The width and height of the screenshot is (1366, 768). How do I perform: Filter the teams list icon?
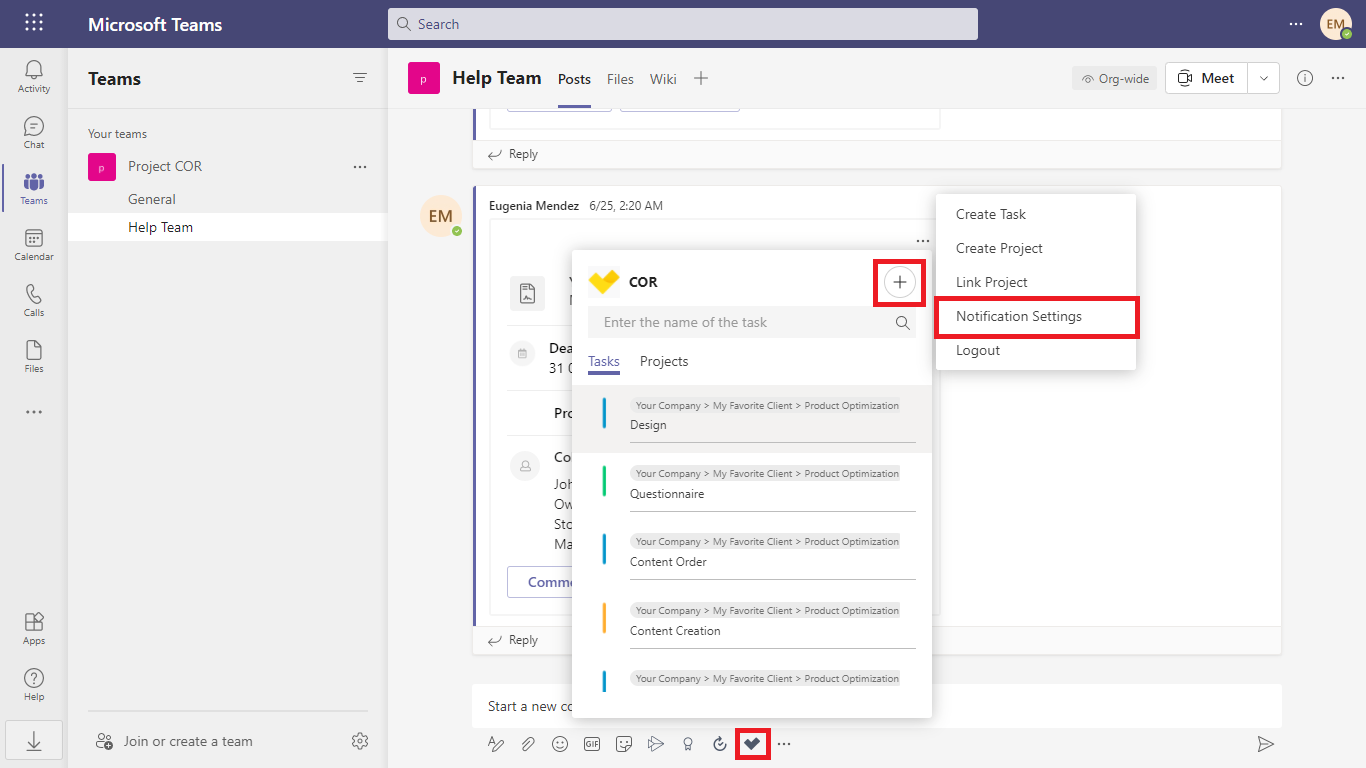360,78
